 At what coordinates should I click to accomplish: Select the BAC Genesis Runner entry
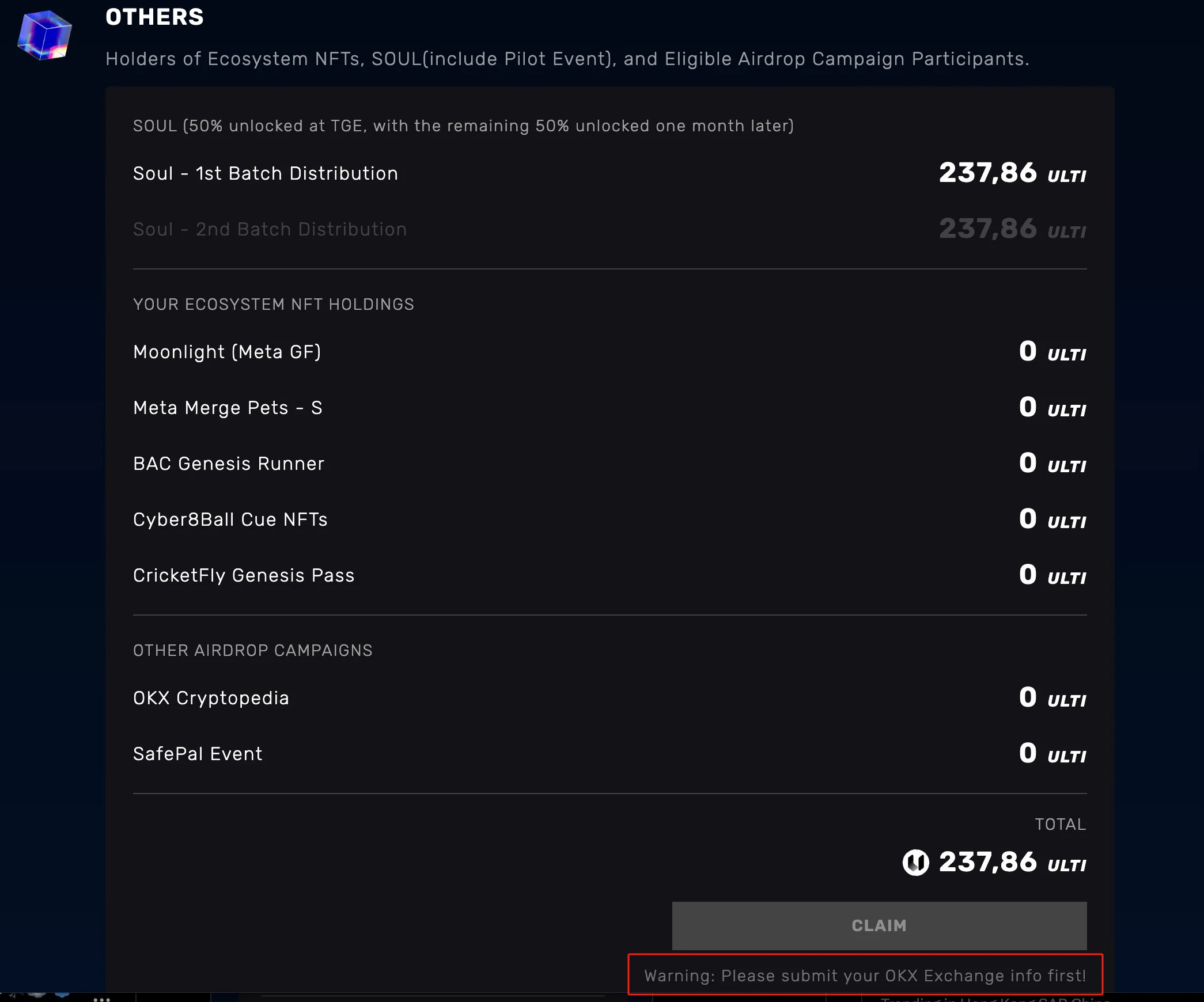(609, 464)
